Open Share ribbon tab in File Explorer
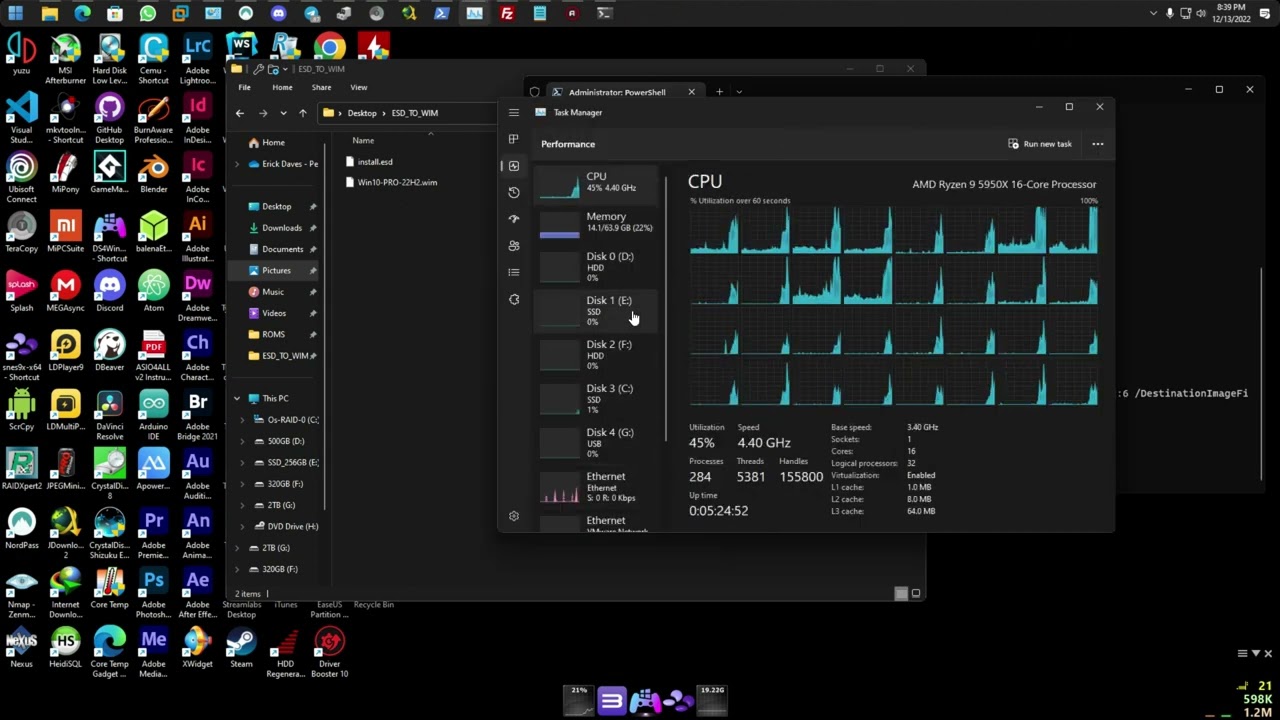Viewport: 1280px width, 720px height. click(321, 88)
